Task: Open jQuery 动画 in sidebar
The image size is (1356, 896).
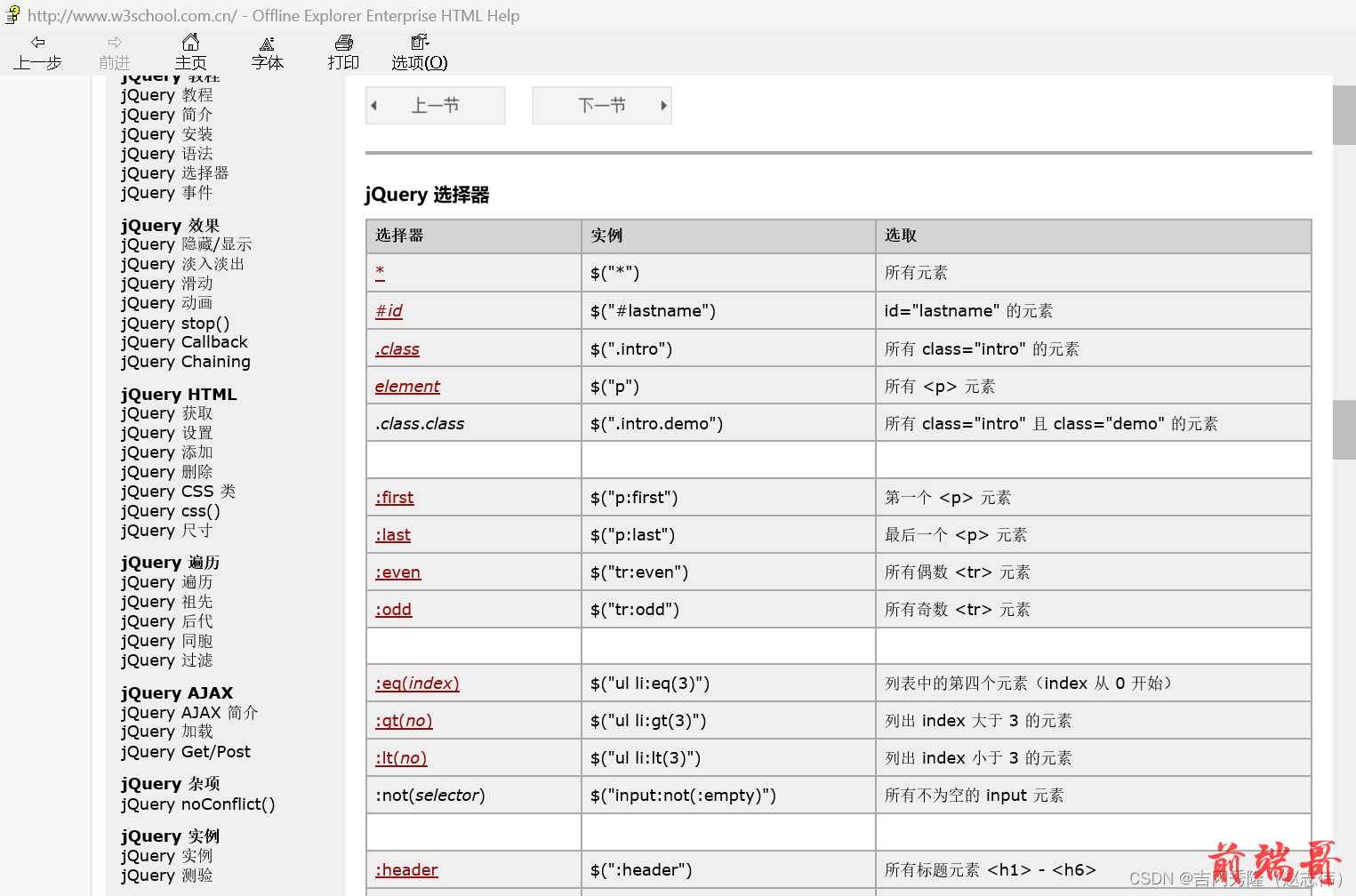Action: [x=167, y=303]
